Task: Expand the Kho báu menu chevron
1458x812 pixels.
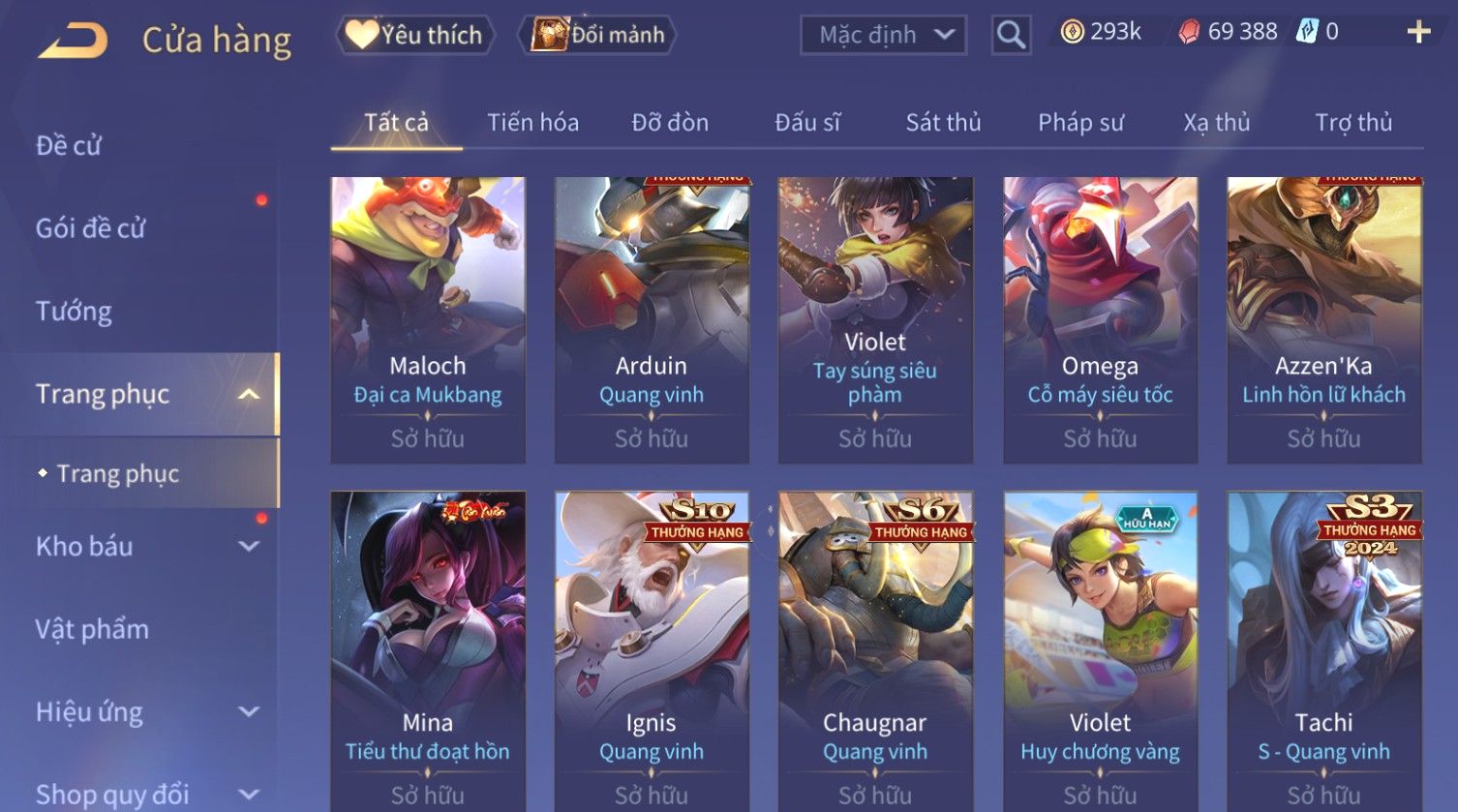Action: [249, 546]
